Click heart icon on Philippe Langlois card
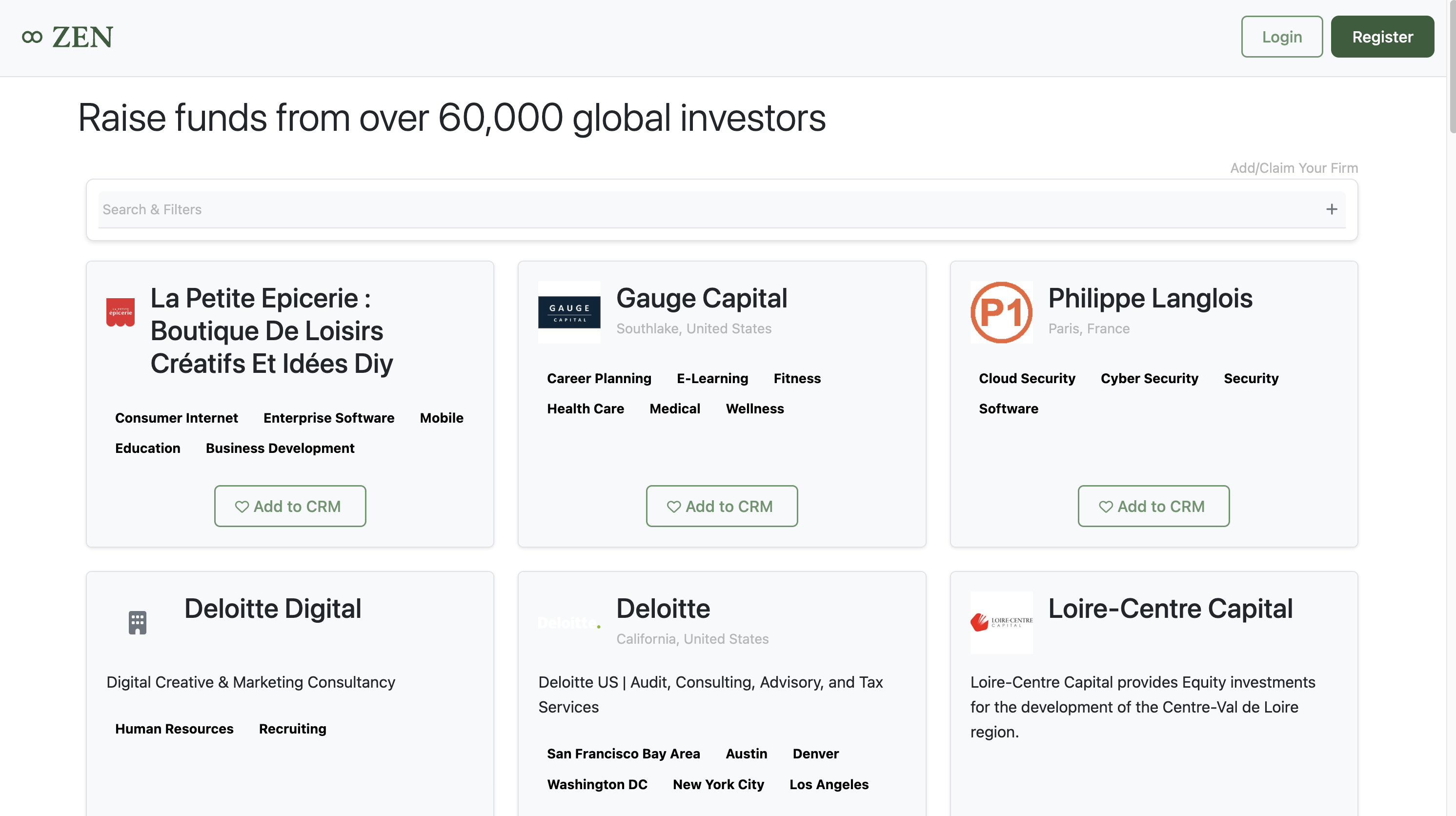Screen dimensions: 1456x816 [1106, 507]
